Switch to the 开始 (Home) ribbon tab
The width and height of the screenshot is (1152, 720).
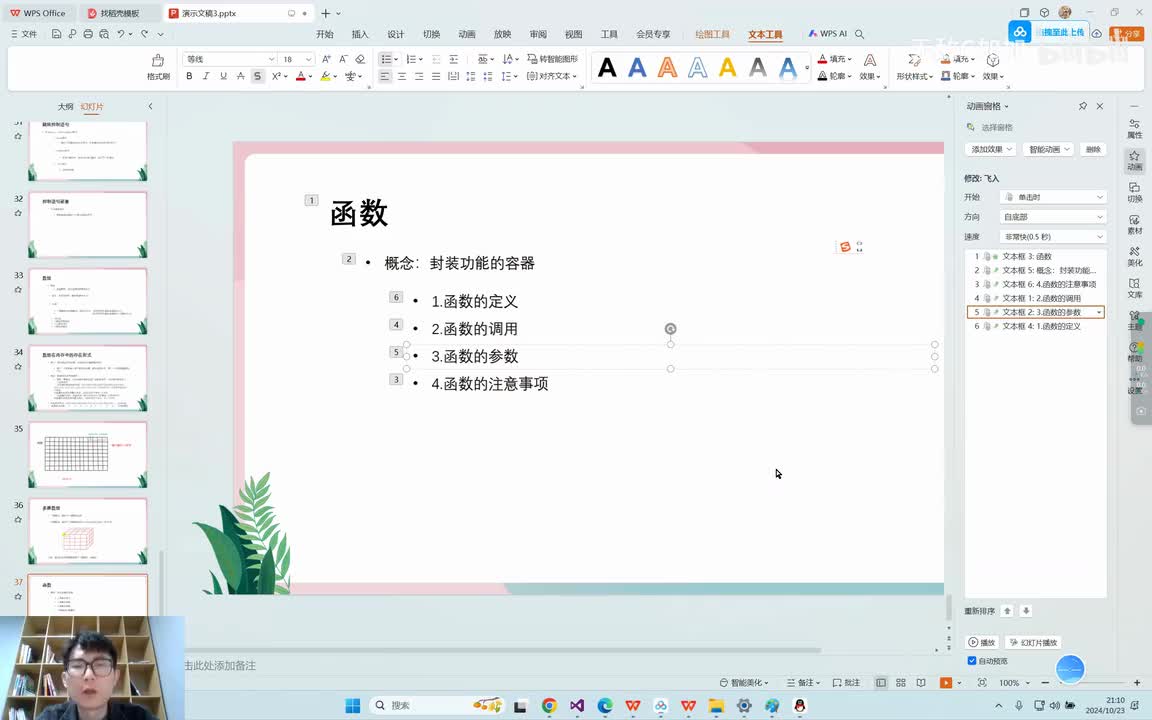coord(325,34)
